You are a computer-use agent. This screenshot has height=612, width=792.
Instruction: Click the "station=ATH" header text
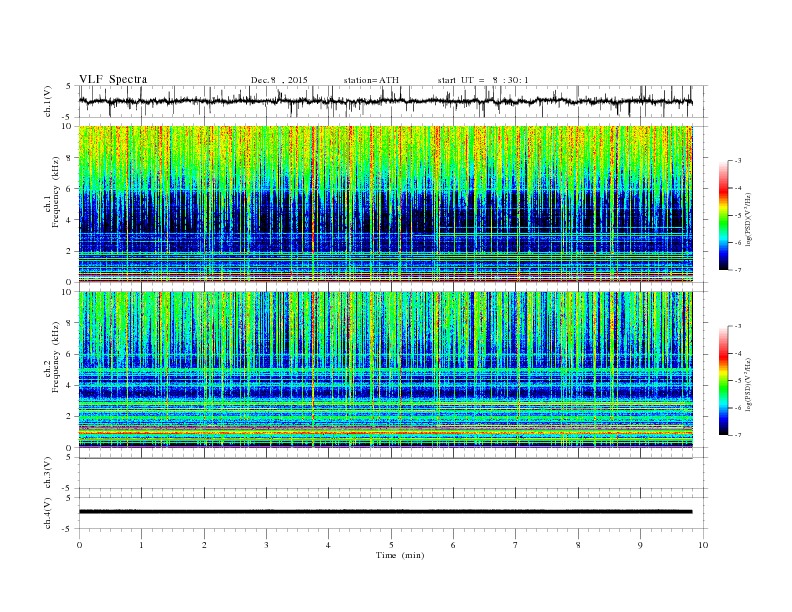coord(371,80)
